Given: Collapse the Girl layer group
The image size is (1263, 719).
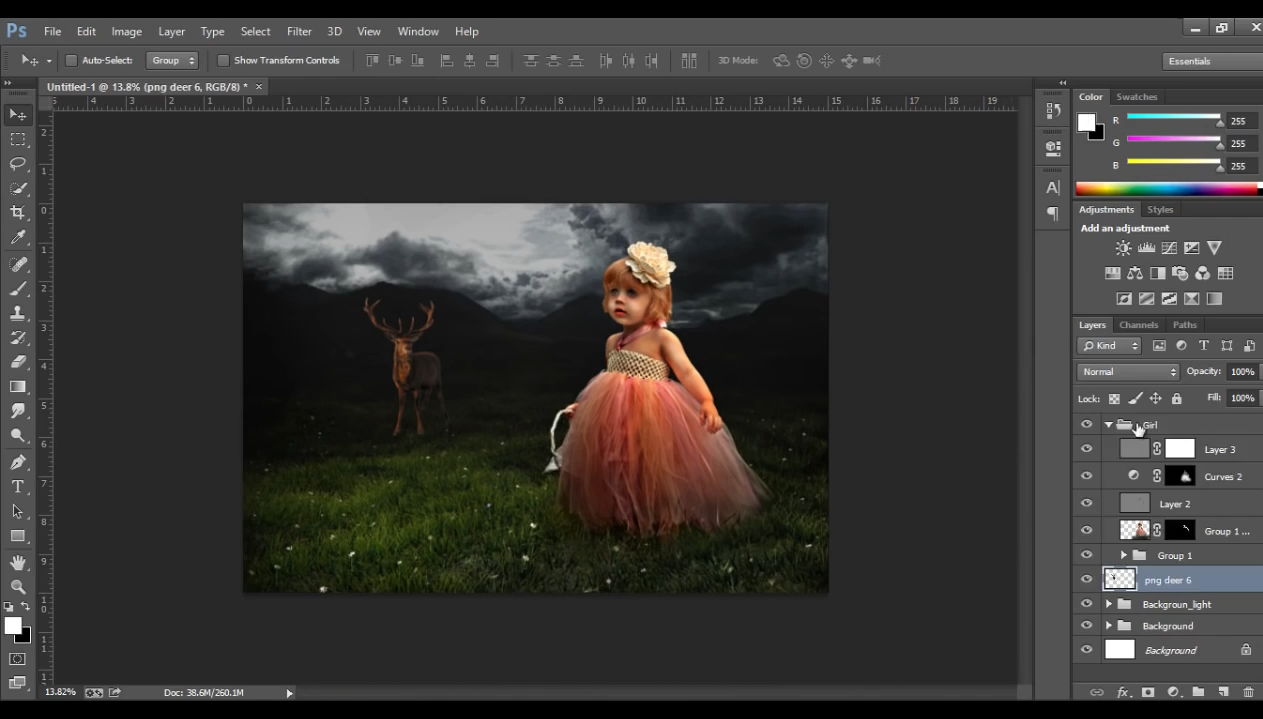Looking at the screenshot, I should (1108, 425).
